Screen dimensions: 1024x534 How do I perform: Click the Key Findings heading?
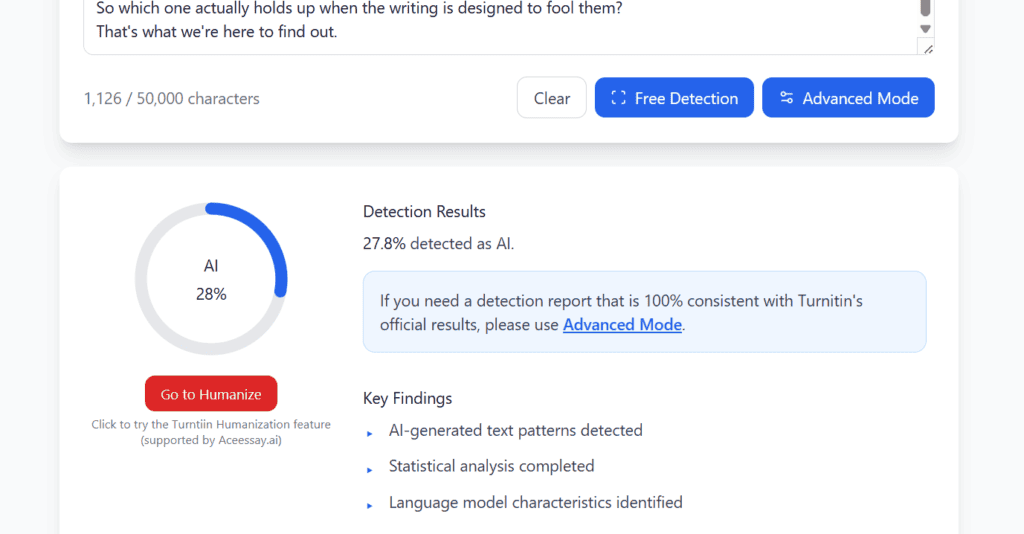[407, 398]
